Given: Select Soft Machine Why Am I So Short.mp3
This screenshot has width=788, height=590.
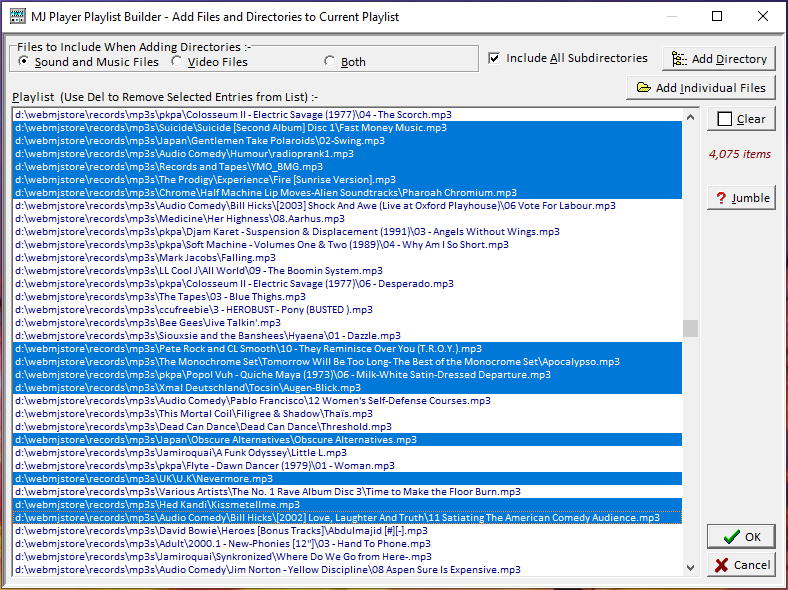Looking at the screenshot, I should tap(347, 245).
